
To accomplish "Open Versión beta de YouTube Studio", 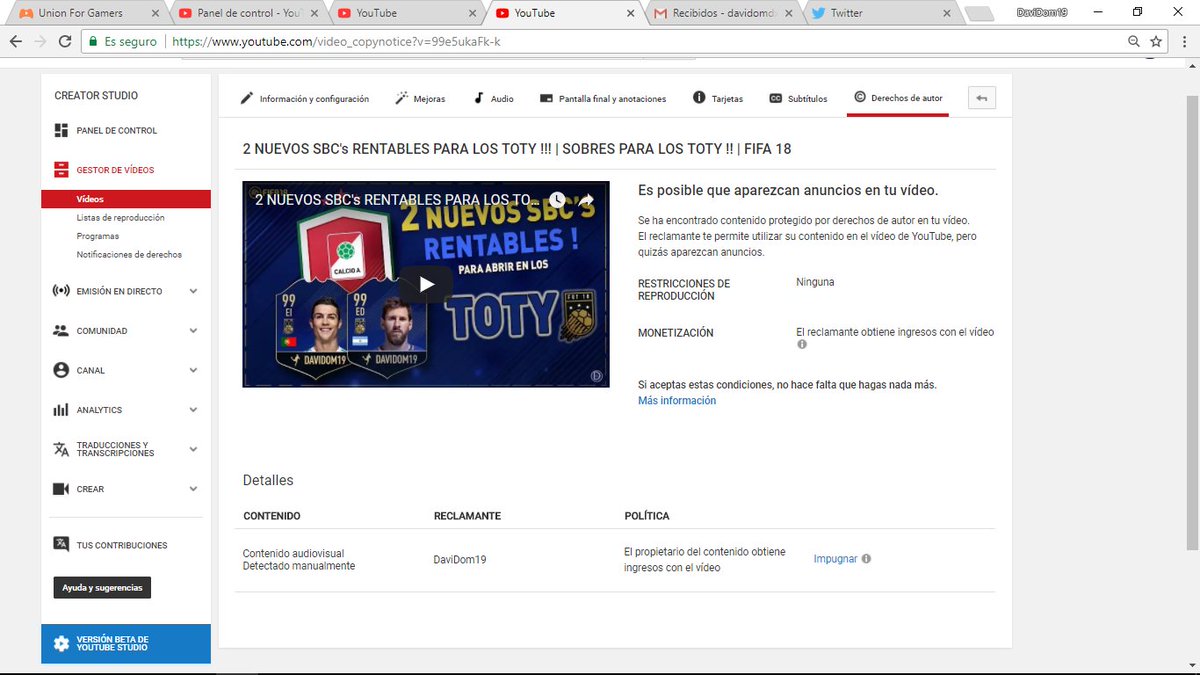I will pos(126,644).
